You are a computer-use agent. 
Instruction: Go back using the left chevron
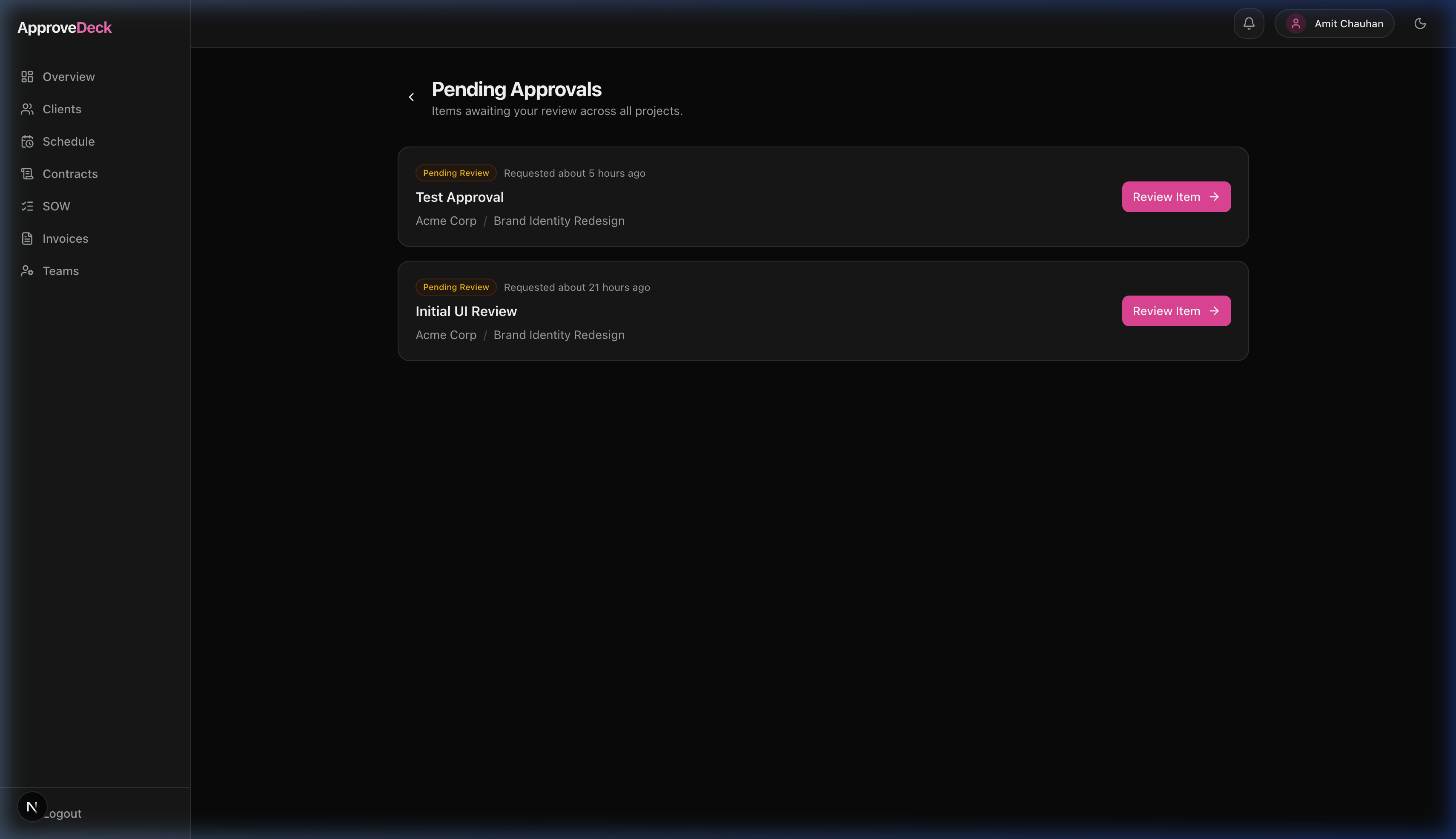pyautogui.click(x=411, y=98)
